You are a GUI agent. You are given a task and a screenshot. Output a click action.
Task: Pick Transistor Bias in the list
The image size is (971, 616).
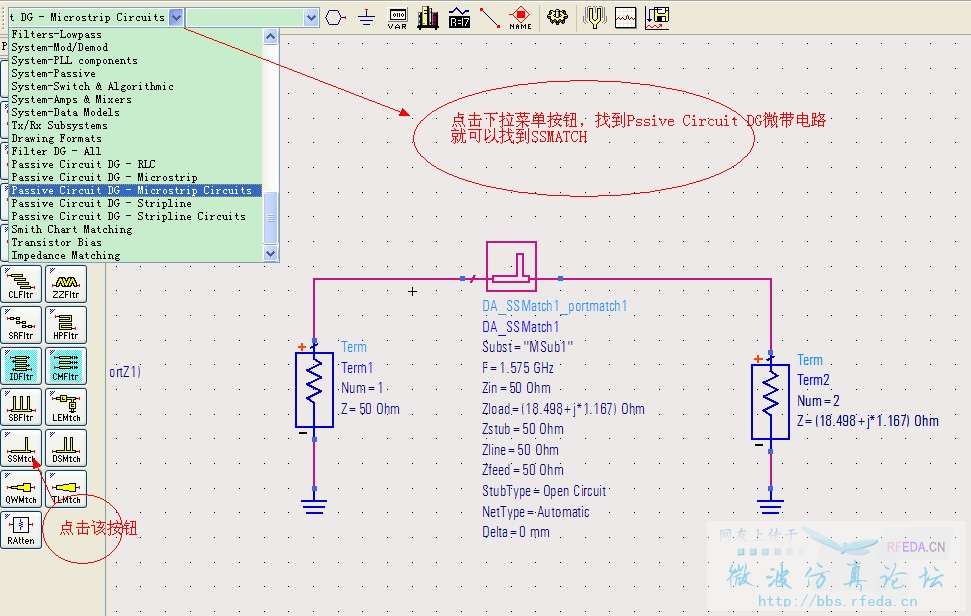point(135,243)
